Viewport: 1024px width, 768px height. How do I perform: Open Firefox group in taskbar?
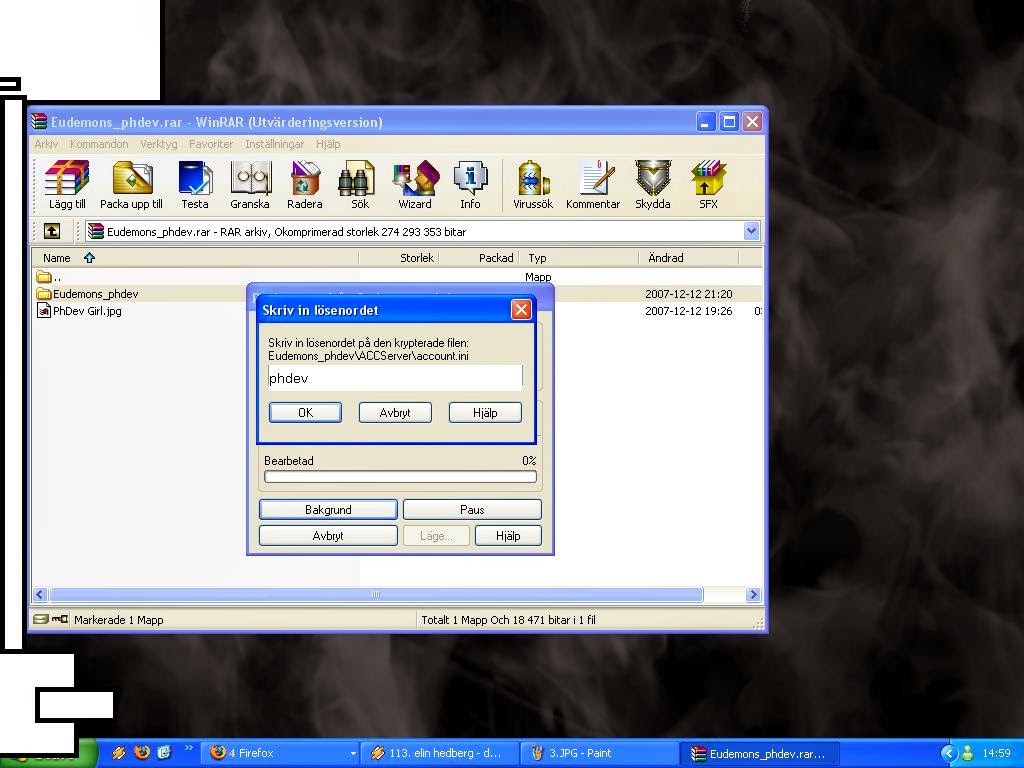(x=282, y=753)
